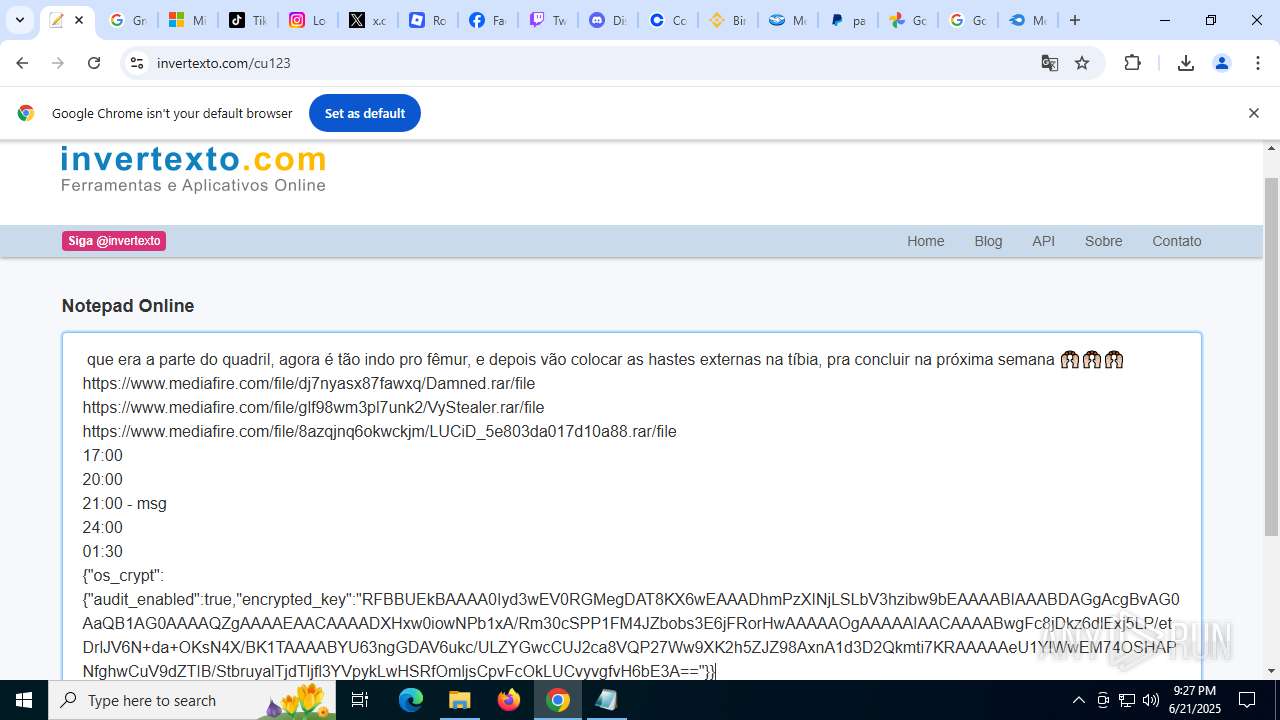Switch to the Coinbase tab
The image size is (1280, 720).
pos(667,20)
